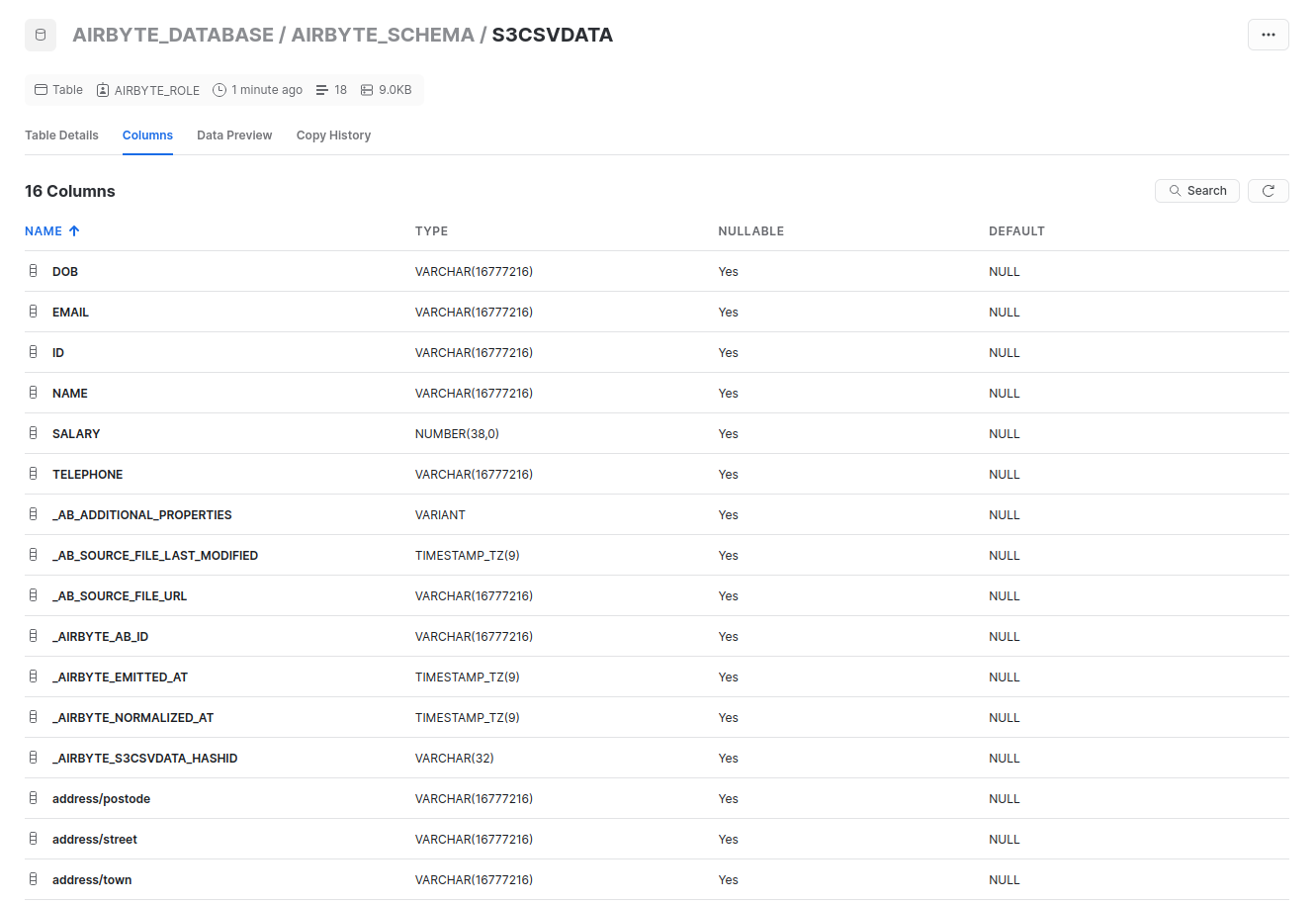Open the more options menu
The image size is (1316, 903).
[1269, 35]
